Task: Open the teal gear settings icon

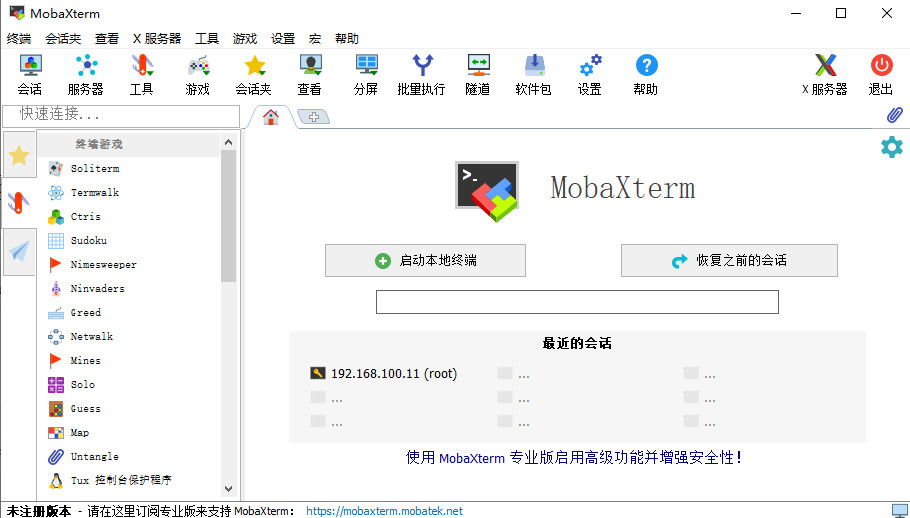Action: coord(892,147)
